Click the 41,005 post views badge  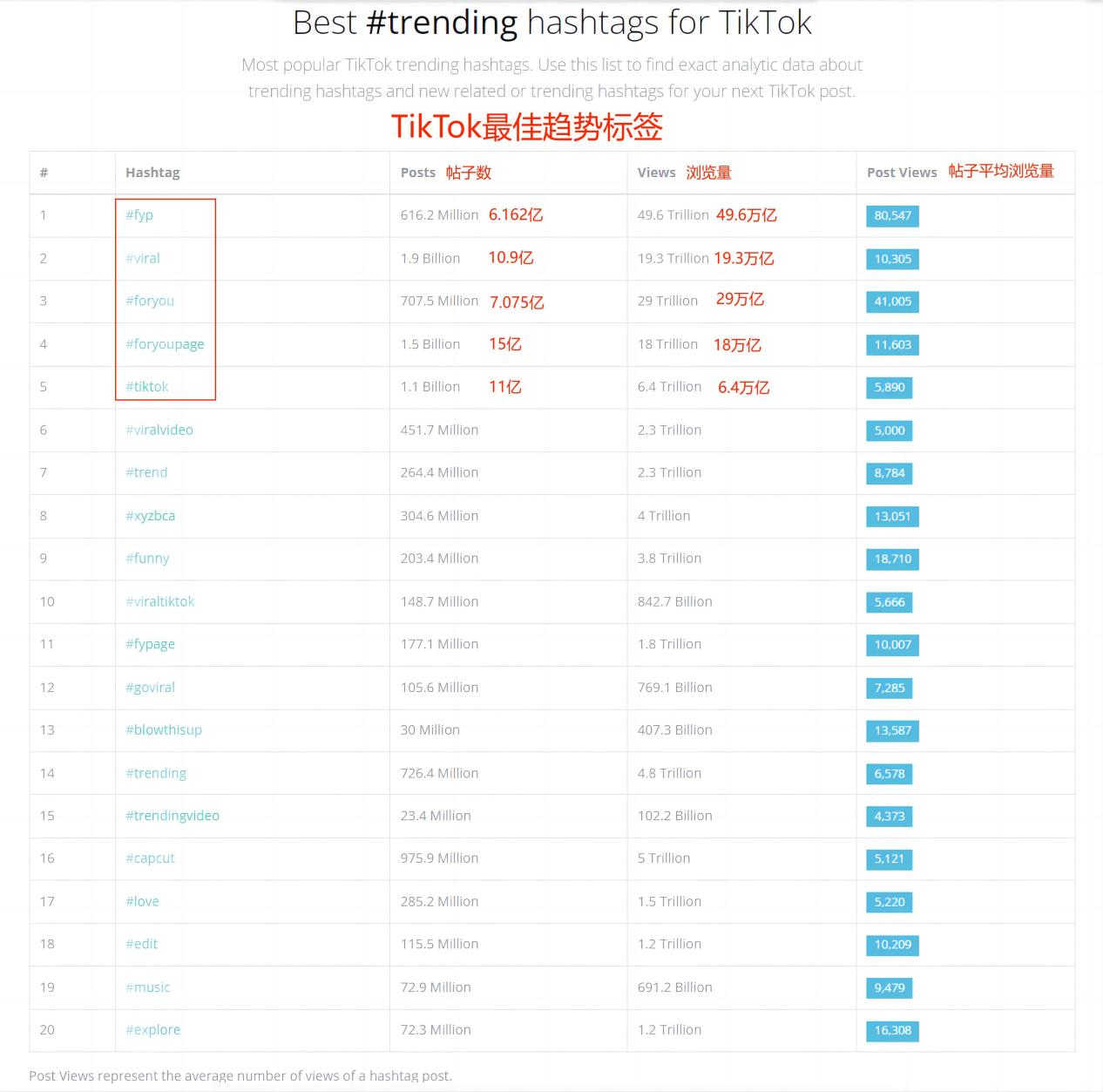(892, 302)
